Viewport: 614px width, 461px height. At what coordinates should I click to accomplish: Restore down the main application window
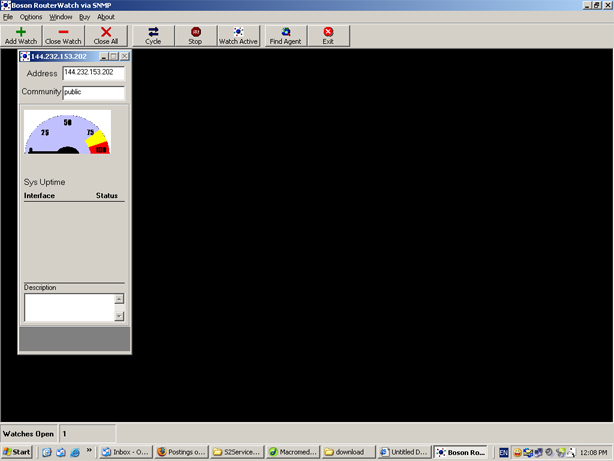pyautogui.click(x=596, y=5)
